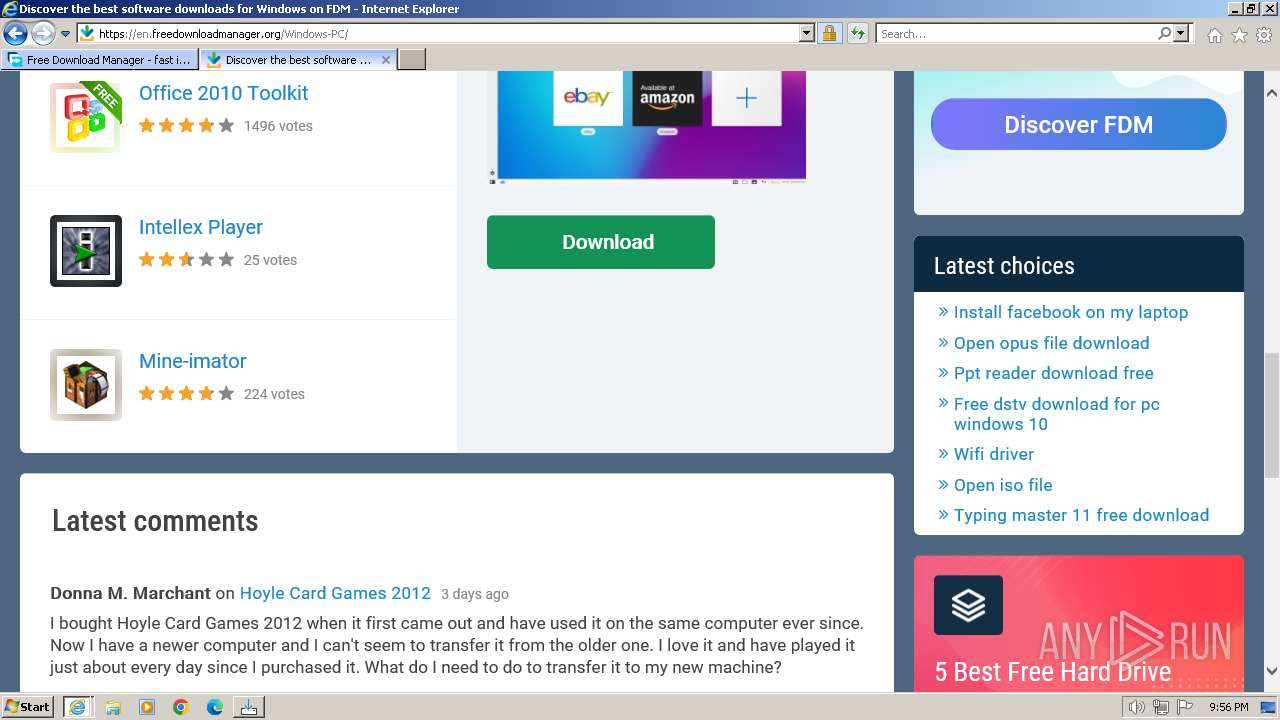Open Favorites star icon
The height and width of the screenshot is (720, 1280).
click(1239, 35)
